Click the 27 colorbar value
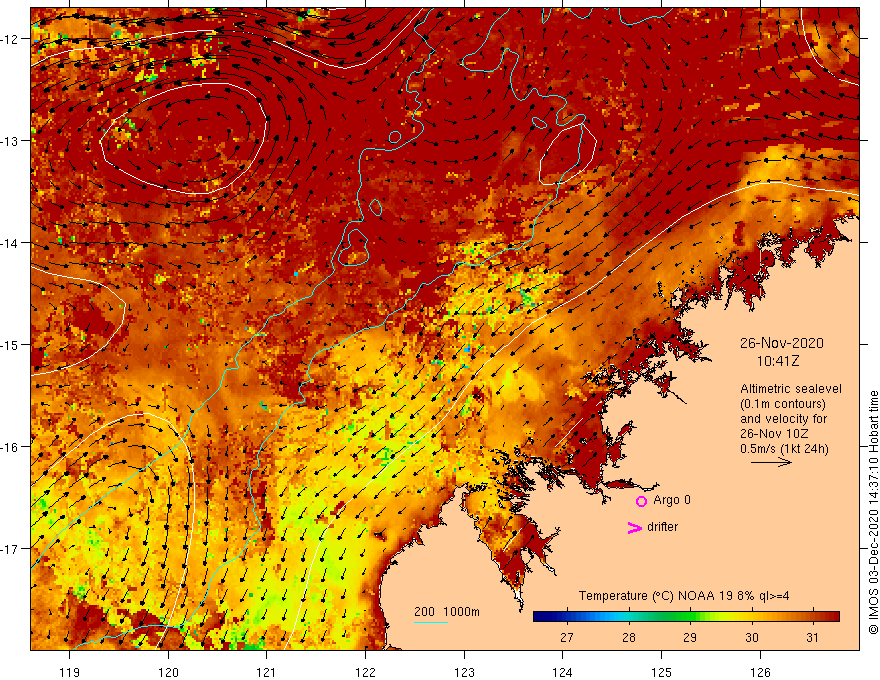The height and width of the screenshot is (680, 880). [x=567, y=637]
